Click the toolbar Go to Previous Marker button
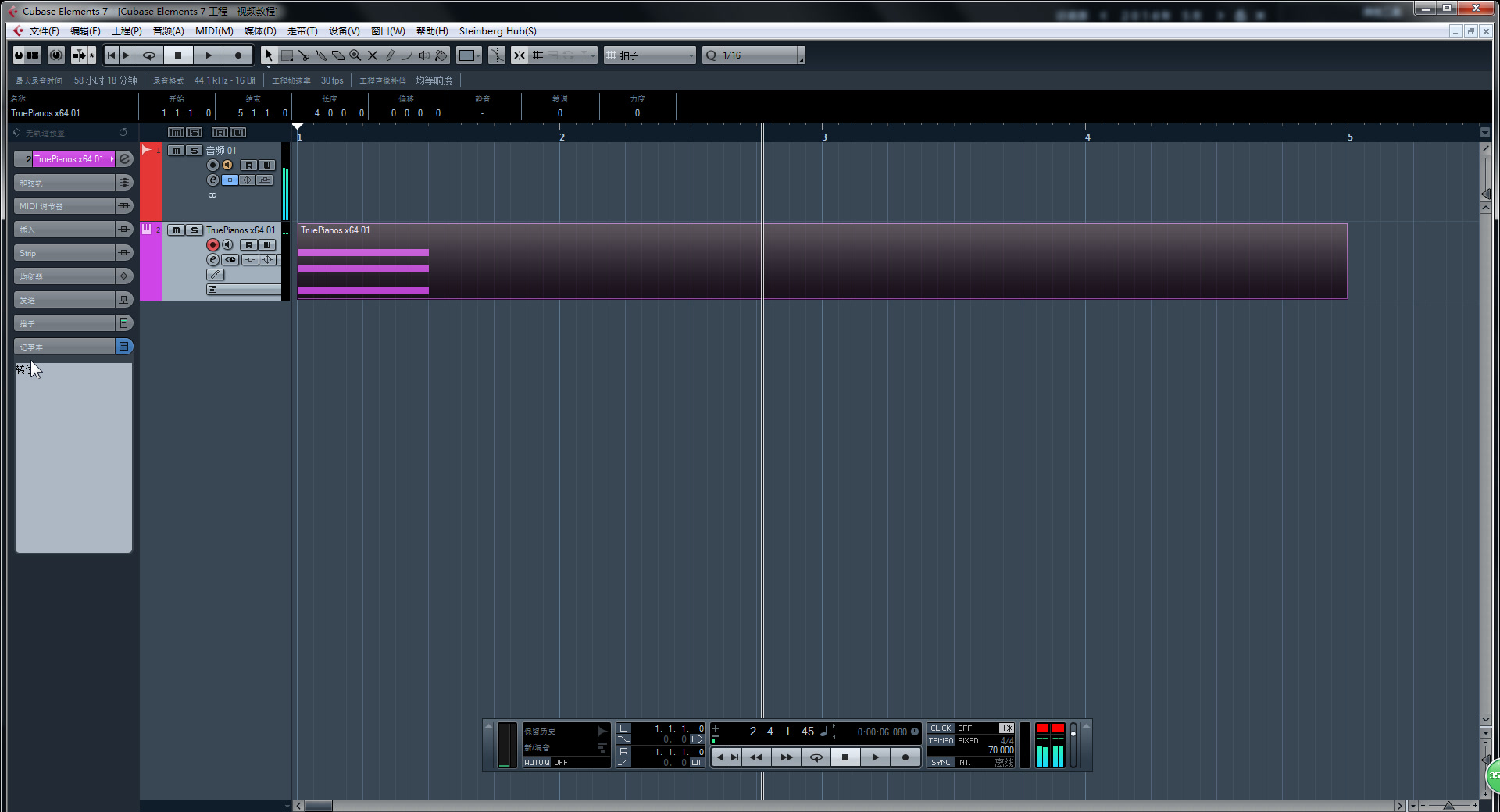 pos(111,55)
